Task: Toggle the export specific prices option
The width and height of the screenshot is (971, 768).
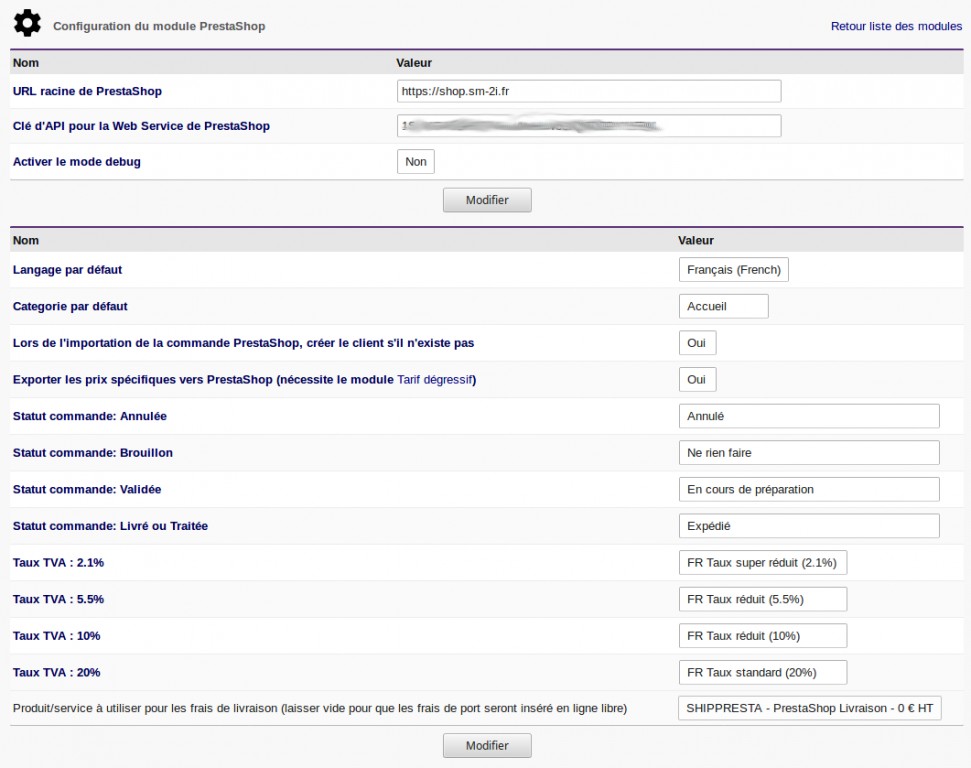Action: tap(697, 380)
